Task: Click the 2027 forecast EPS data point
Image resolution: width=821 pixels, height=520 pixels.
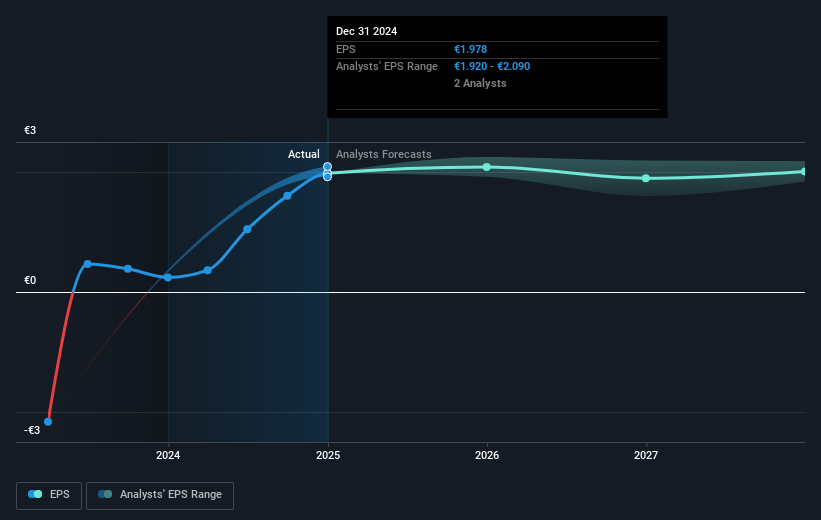Action: pos(646,178)
